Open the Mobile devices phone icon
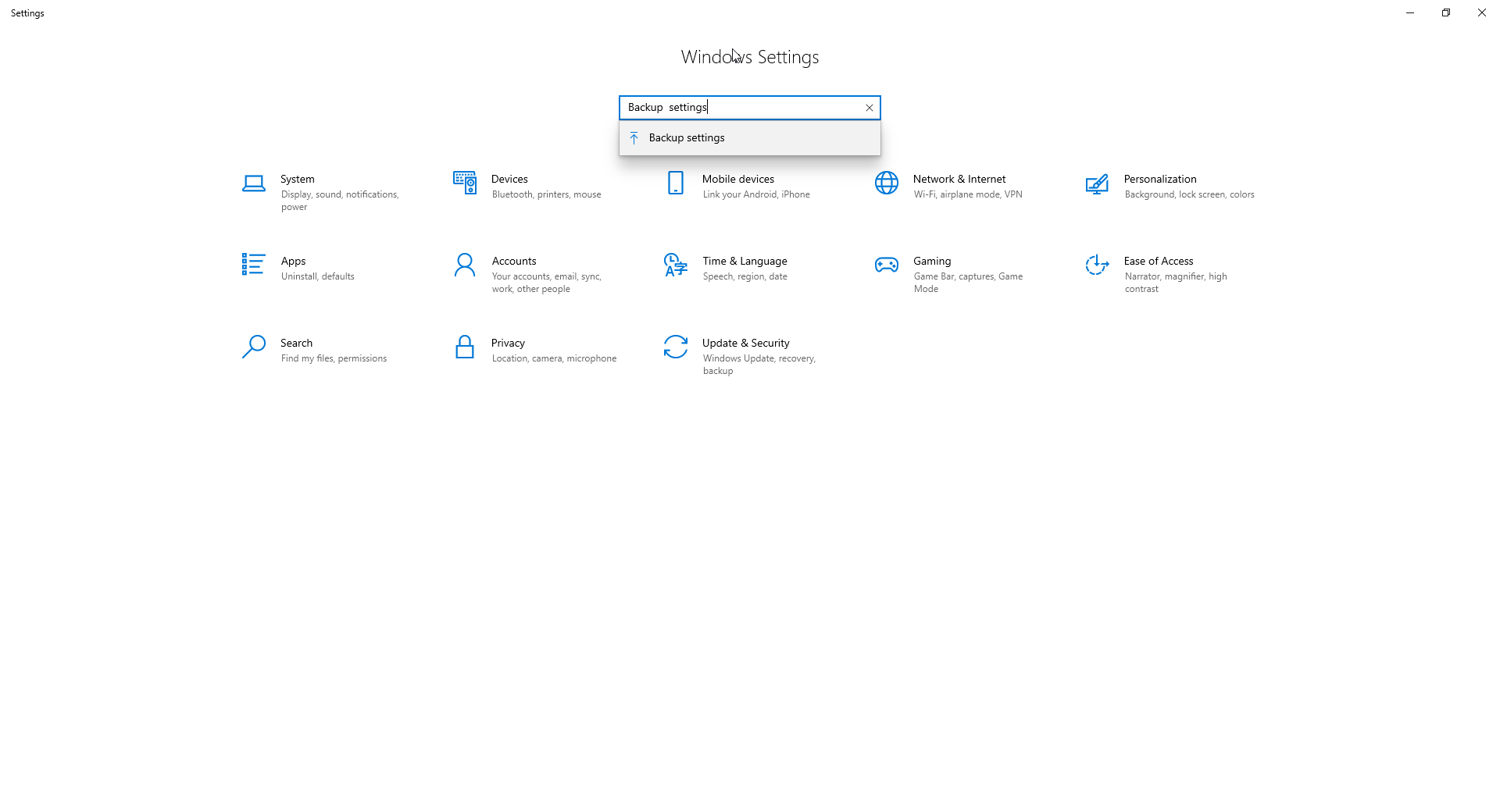The width and height of the screenshot is (1500, 812). 676,183
